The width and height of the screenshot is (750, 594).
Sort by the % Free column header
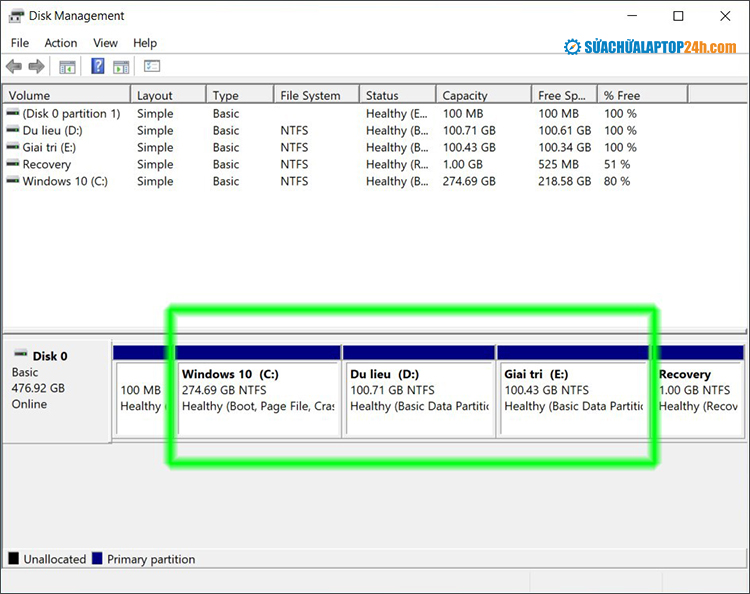coord(643,95)
